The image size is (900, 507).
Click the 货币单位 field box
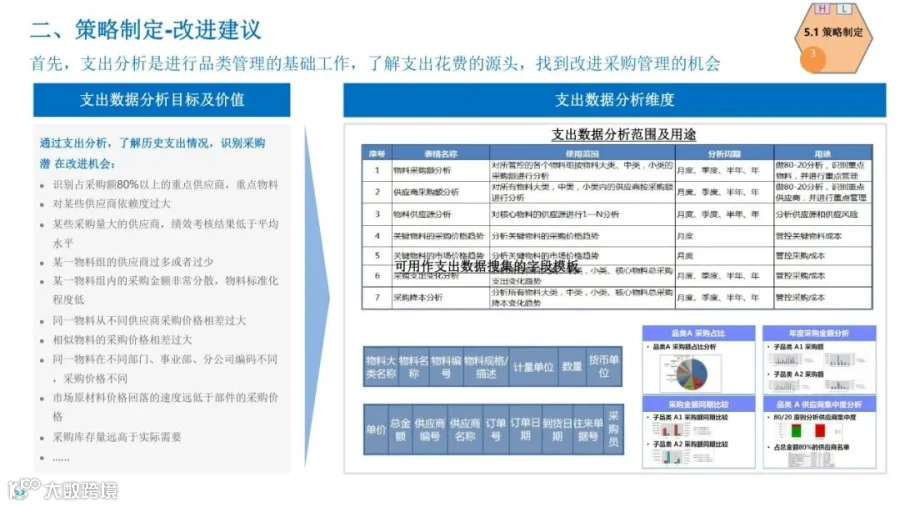[x=604, y=366]
